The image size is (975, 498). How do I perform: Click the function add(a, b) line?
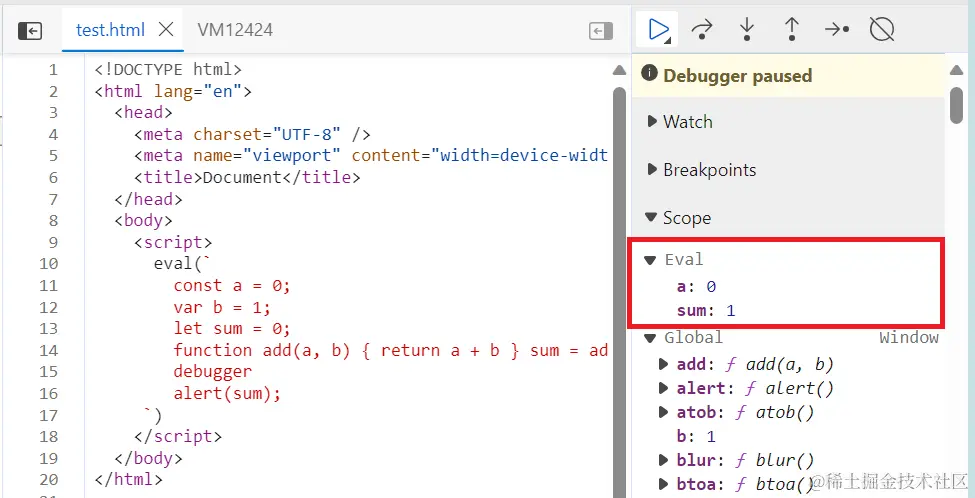tap(390, 350)
